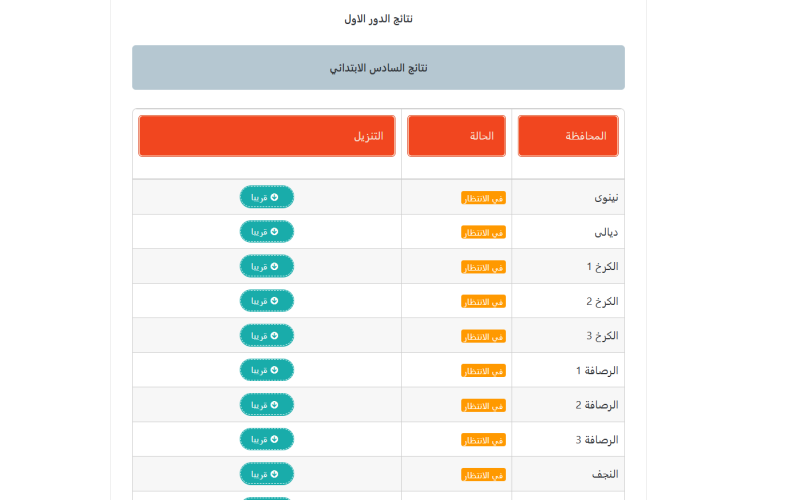The image size is (800, 500).
Task: Click the في الانتظار status badge for نينوى
Action: pos(483,198)
